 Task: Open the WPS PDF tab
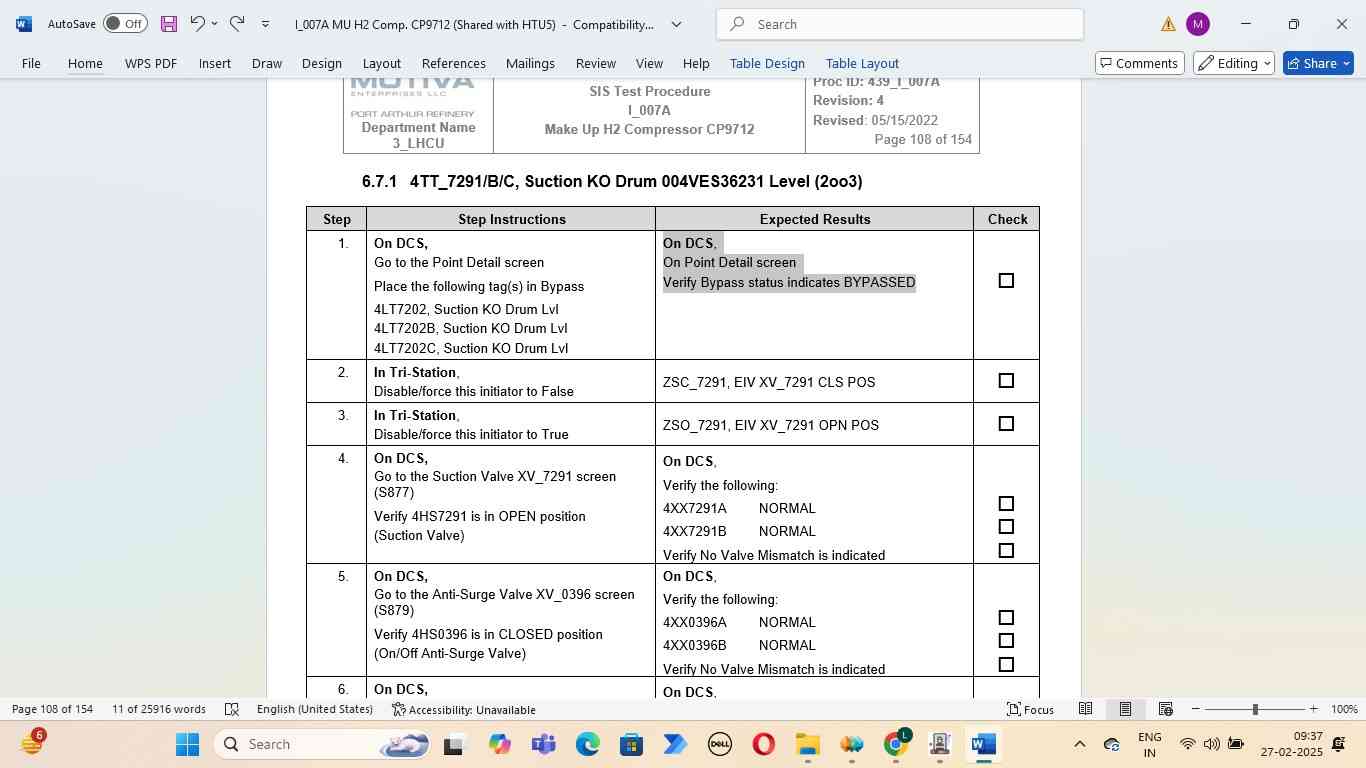pyautogui.click(x=151, y=63)
